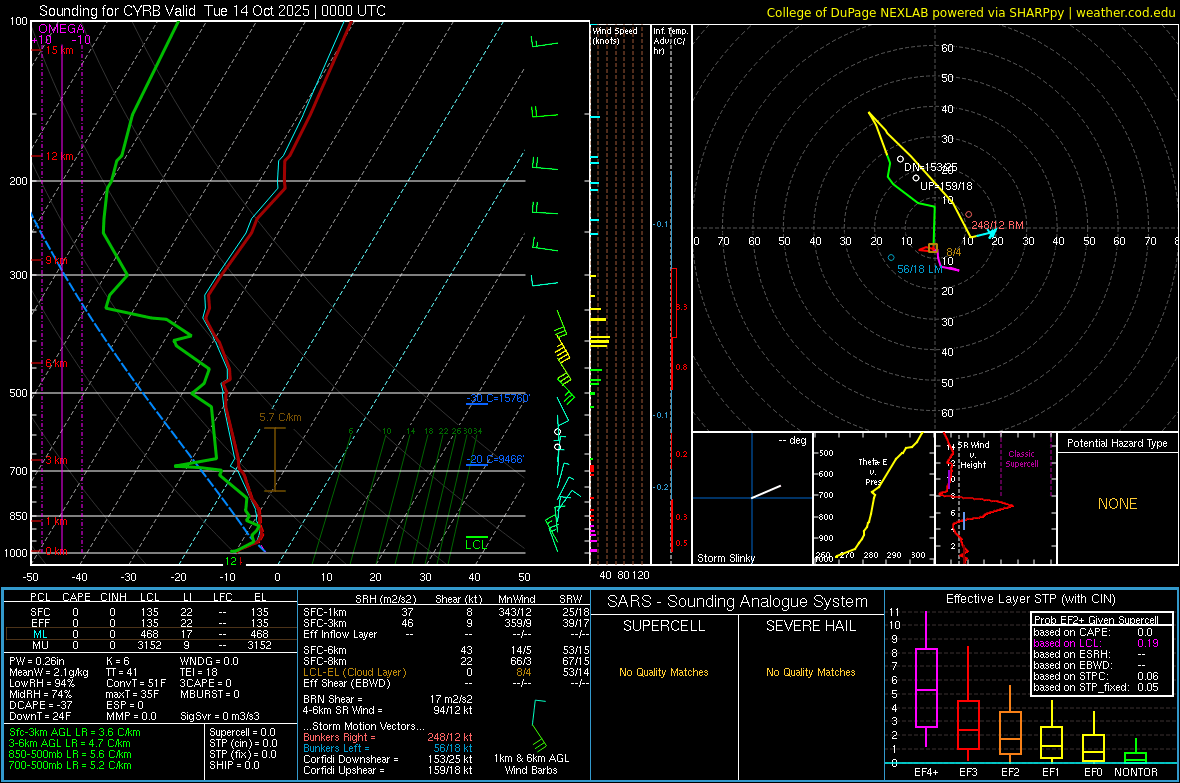
Task: Click the 'SigSvr = 0 m3/s3' value
Action: 220,716
